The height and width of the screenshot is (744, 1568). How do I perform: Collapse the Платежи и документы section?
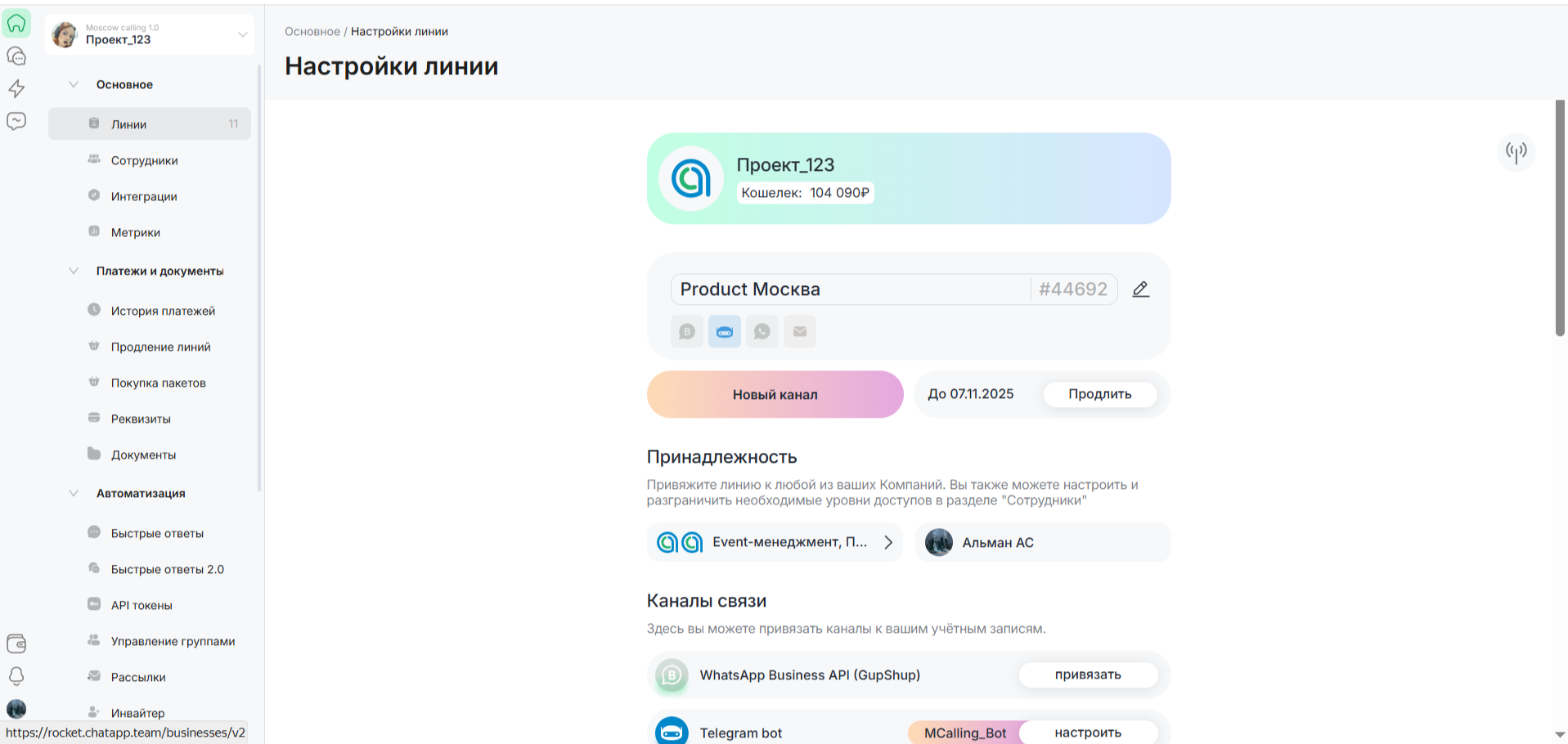(74, 271)
